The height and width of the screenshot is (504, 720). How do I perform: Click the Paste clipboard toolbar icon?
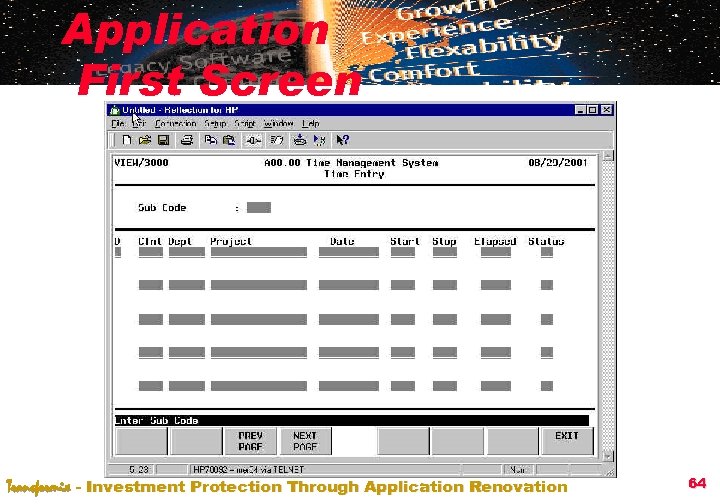(229, 140)
